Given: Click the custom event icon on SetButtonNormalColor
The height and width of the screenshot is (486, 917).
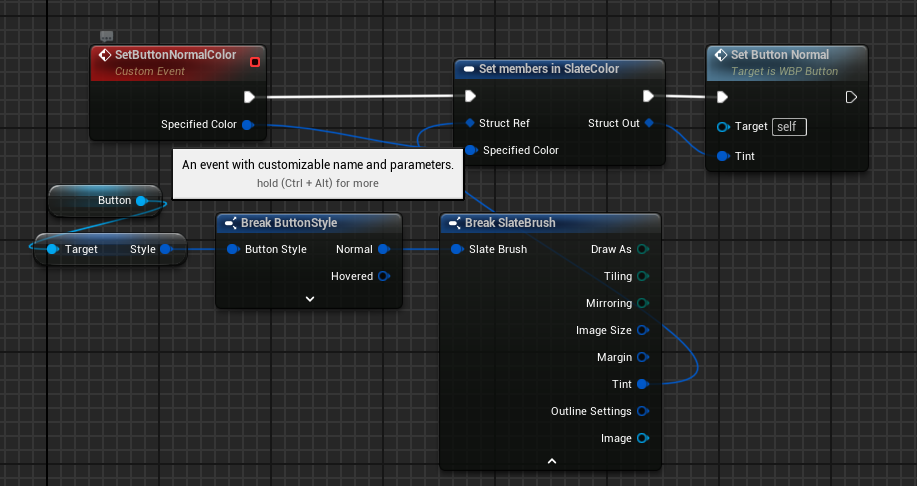Looking at the screenshot, I should point(105,55).
